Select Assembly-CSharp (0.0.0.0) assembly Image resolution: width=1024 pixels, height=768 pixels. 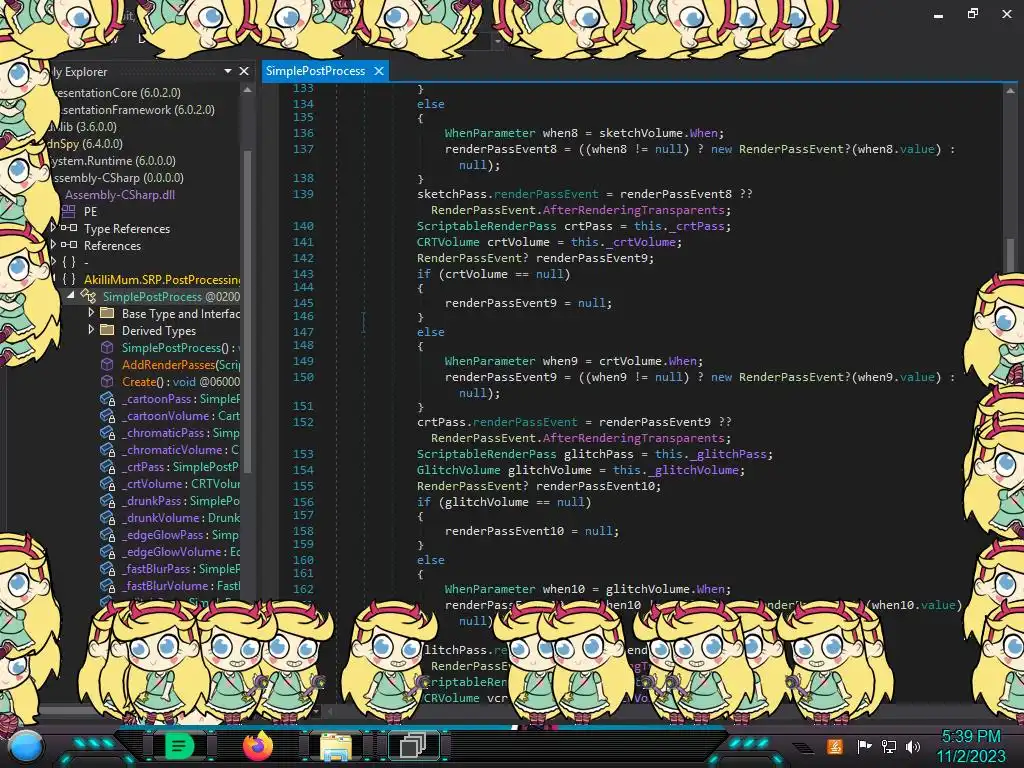click(118, 177)
